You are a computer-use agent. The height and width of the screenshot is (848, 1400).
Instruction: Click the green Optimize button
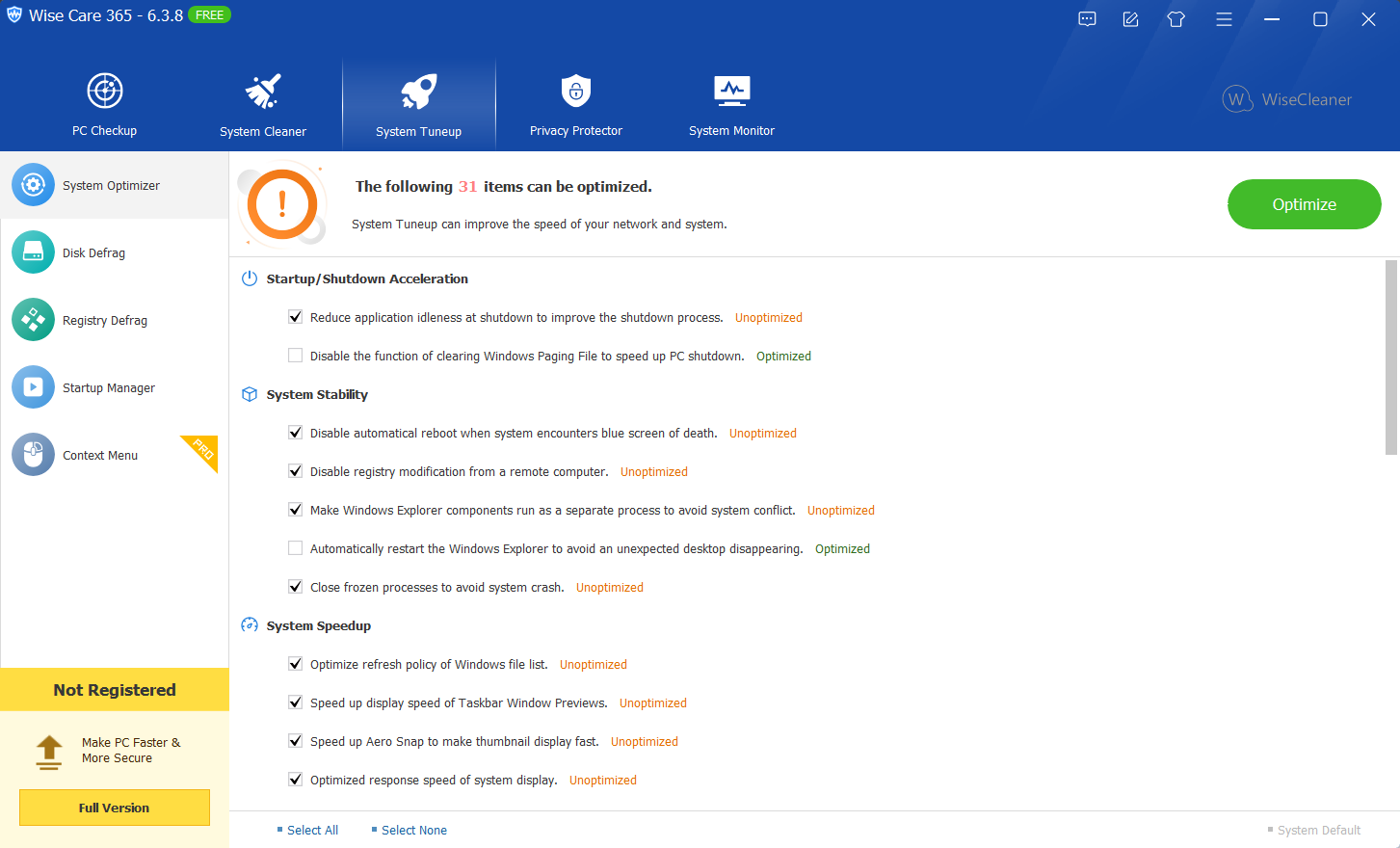[x=1305, y=204]
